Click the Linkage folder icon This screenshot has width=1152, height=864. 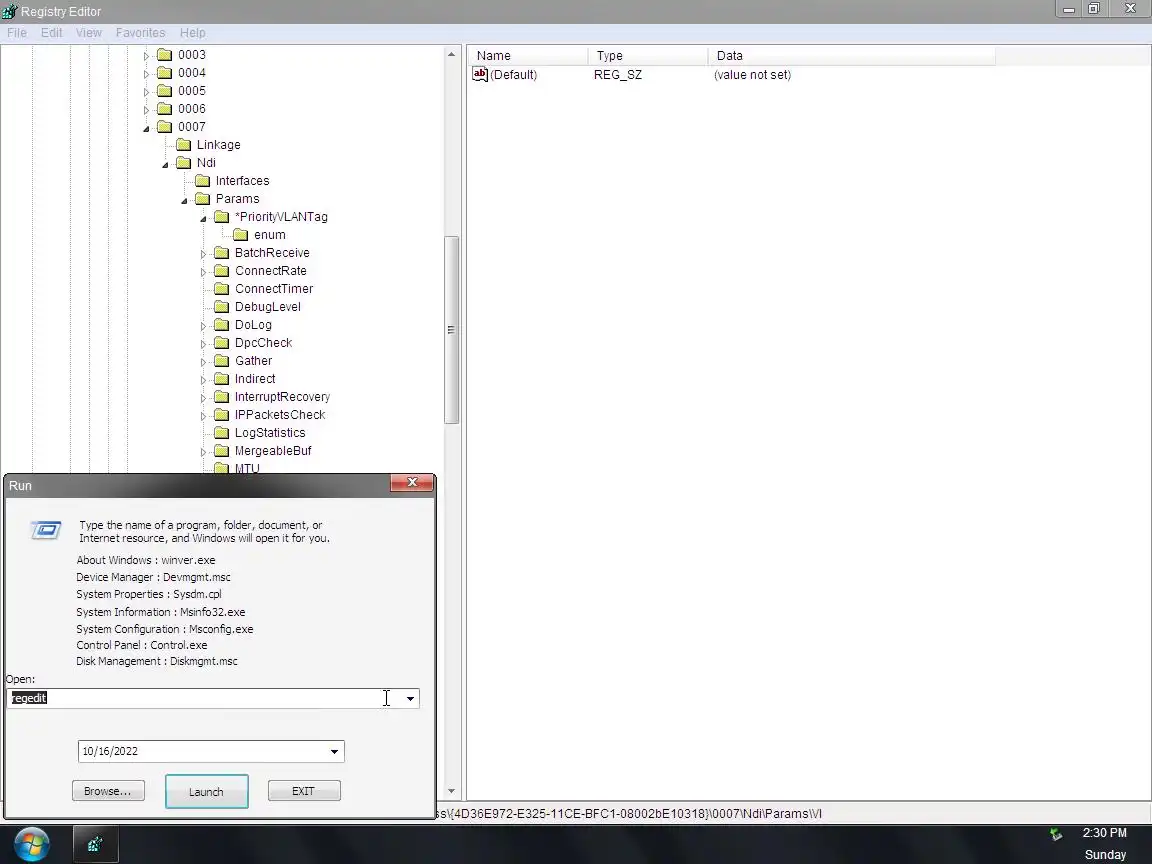[184, 145]
